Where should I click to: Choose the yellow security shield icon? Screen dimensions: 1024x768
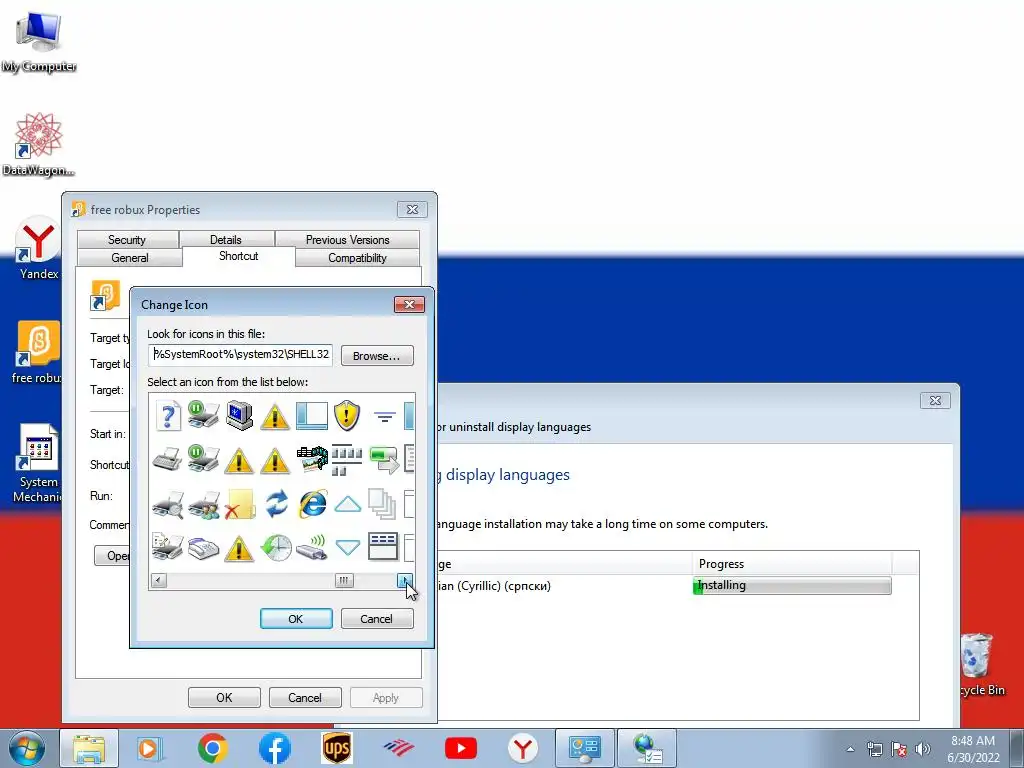(347, 415)
